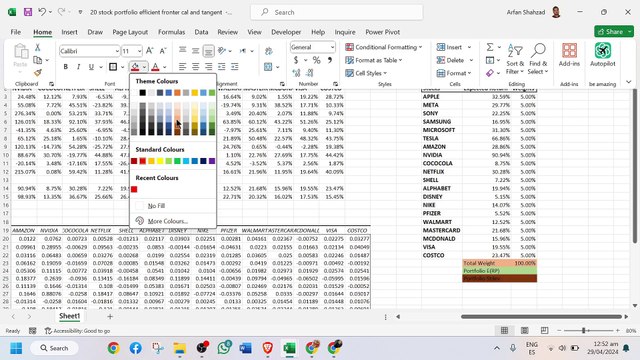Open Excel from the taskbar

289,348
